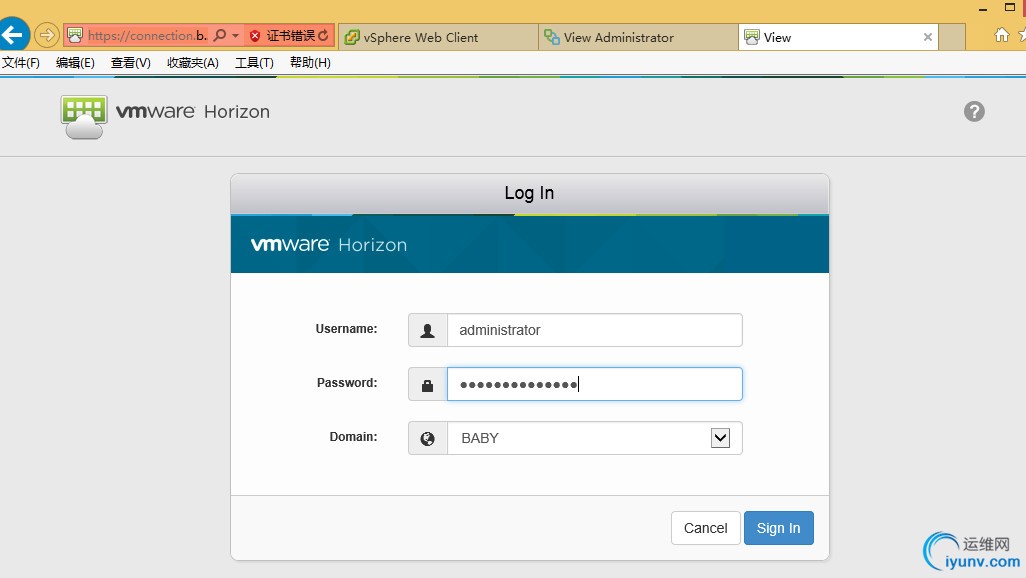1026x578 pixels.
Task: Click the browser forward arrow button
Action: 46,35
